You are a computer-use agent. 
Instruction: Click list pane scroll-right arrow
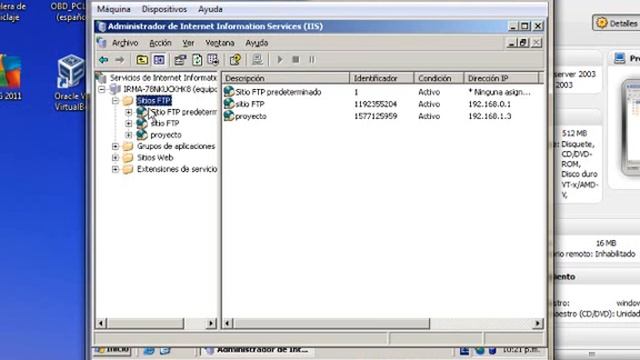coord(538,324)
